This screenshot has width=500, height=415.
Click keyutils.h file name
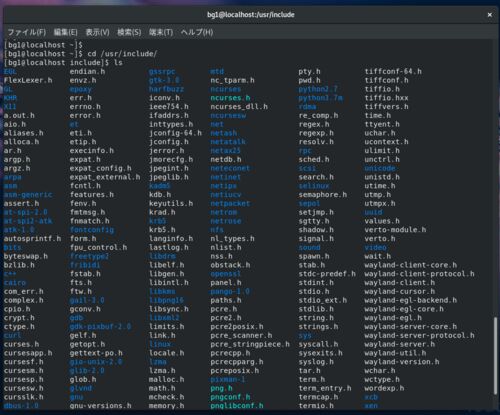point(171,203)
